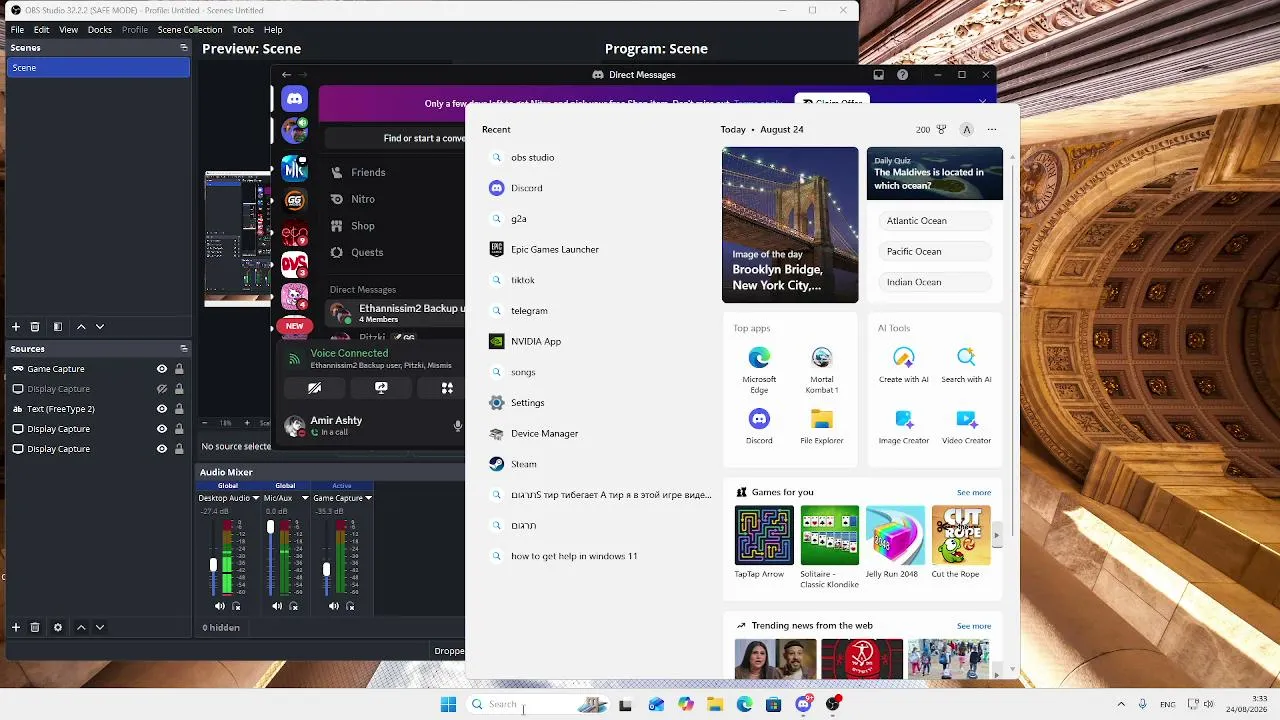Toggle Desktop Audio monitoring headphone icon
Image resolution: width=1280 pixels, height=720 pixels.
[x=237, y=606]
